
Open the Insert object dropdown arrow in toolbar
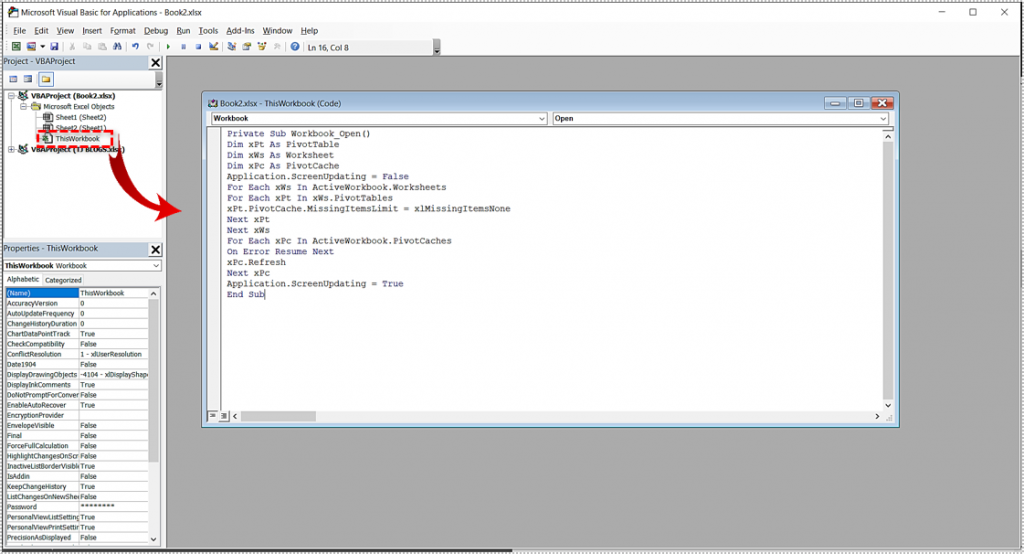click(42, 47)
